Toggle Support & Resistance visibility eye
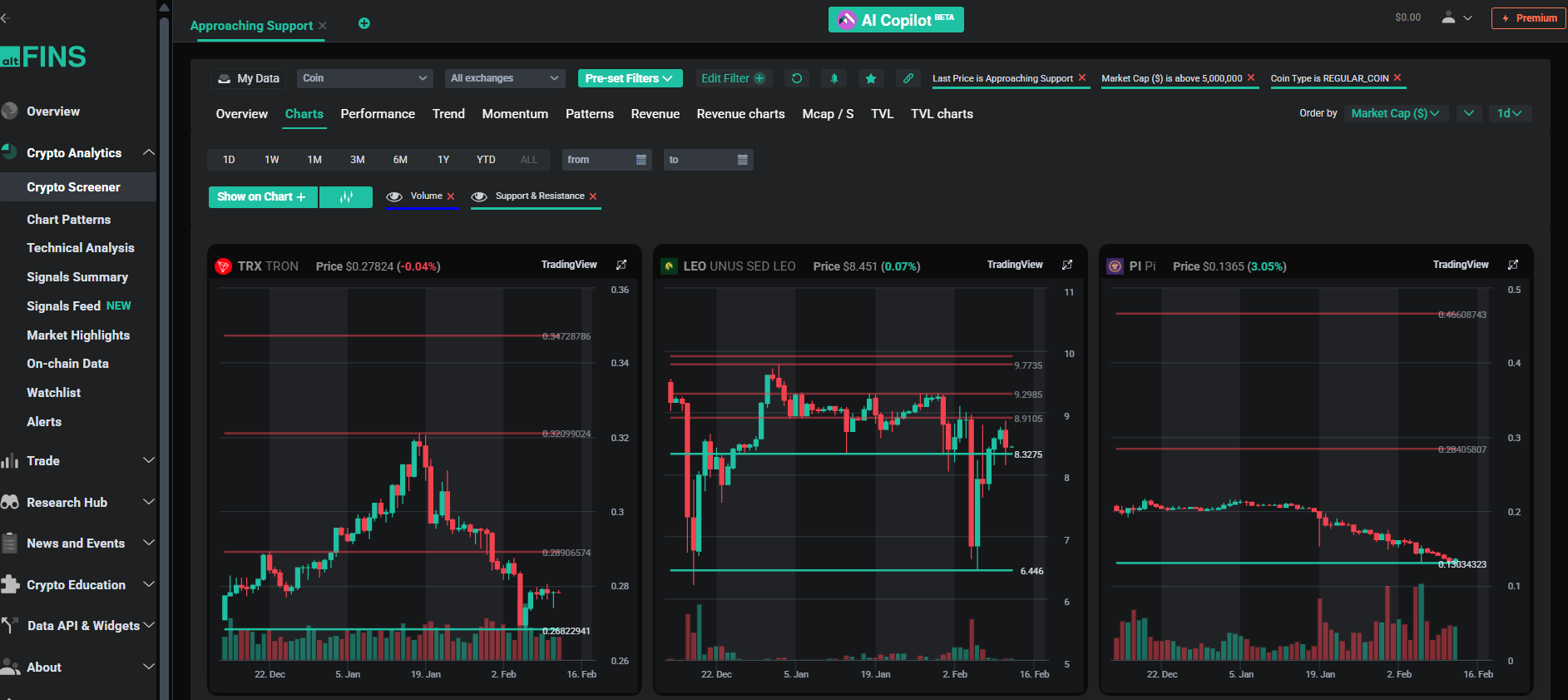Image resolution: width=1568 pixels, height=700 pixels. (479, 196)
